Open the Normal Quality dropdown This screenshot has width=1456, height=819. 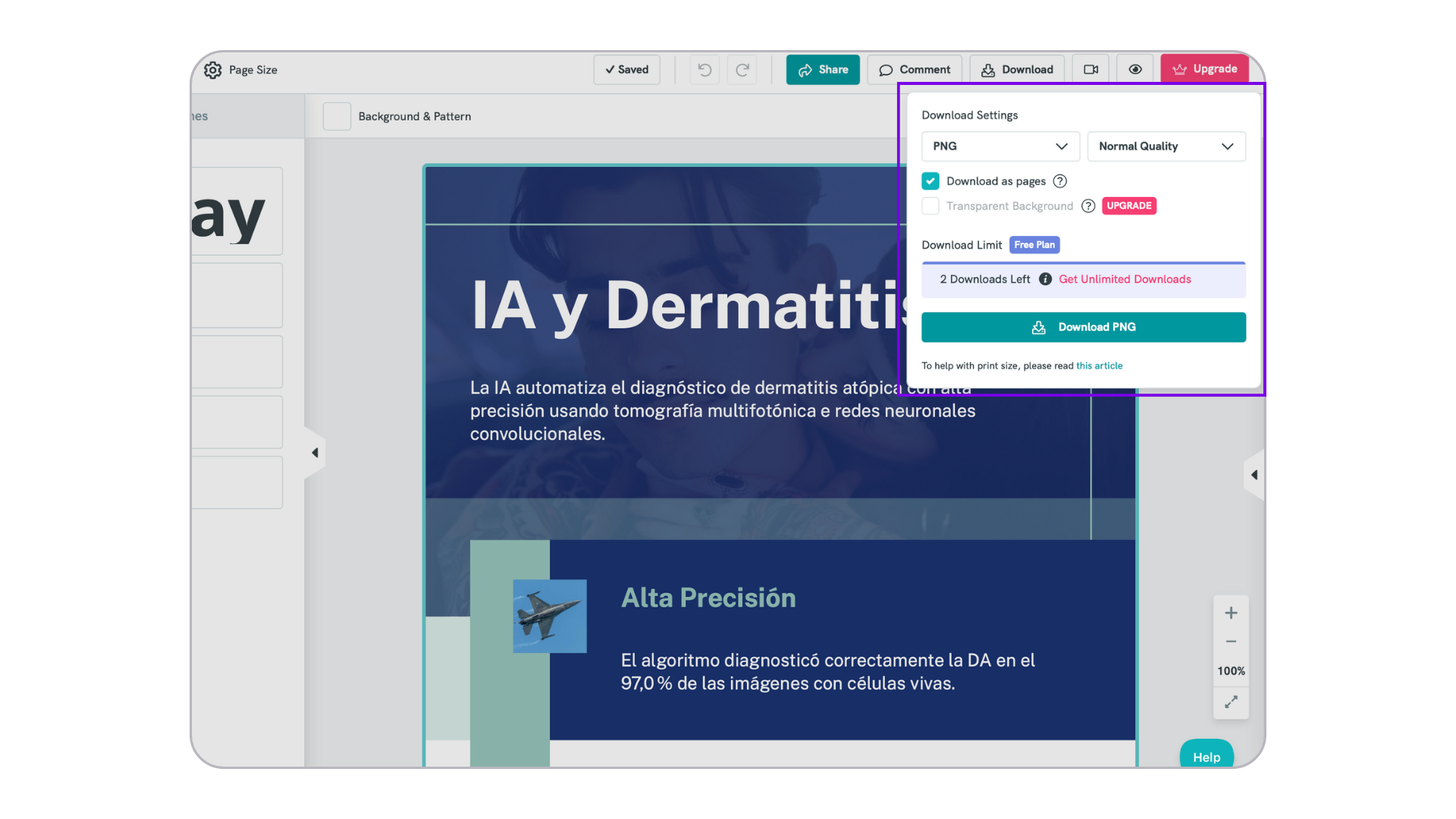(1166, 146)
